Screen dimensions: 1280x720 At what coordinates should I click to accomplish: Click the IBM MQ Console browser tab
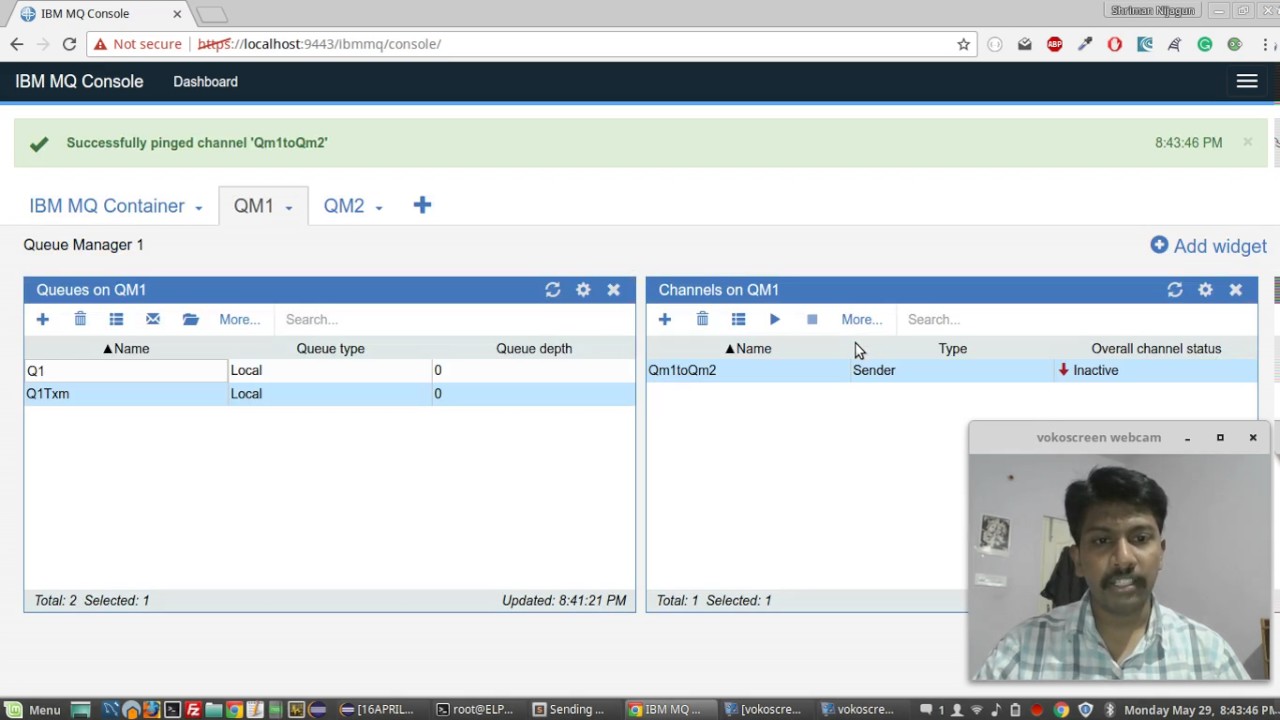point(100,14)
